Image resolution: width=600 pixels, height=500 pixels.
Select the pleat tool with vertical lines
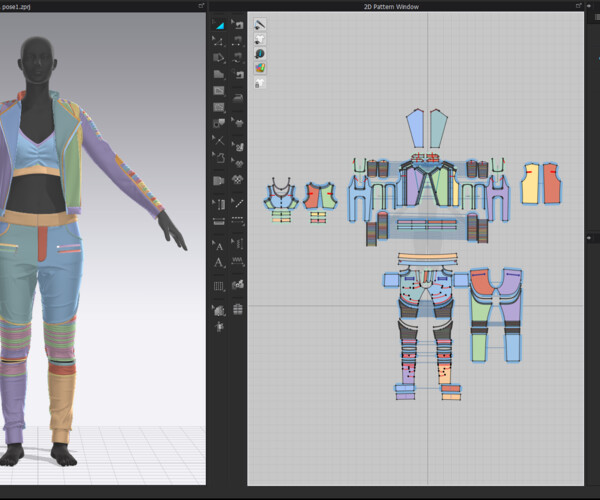219,286
